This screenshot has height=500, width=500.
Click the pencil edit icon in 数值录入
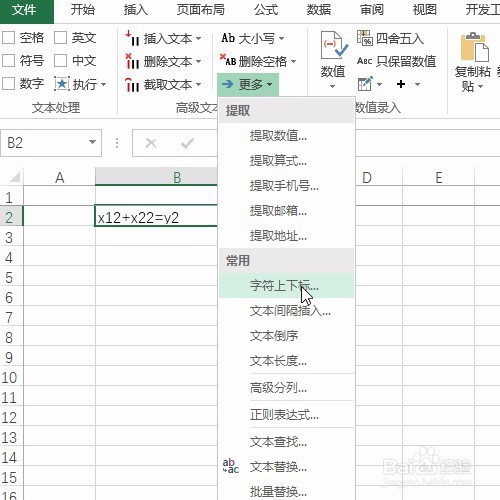pos(365,84)
